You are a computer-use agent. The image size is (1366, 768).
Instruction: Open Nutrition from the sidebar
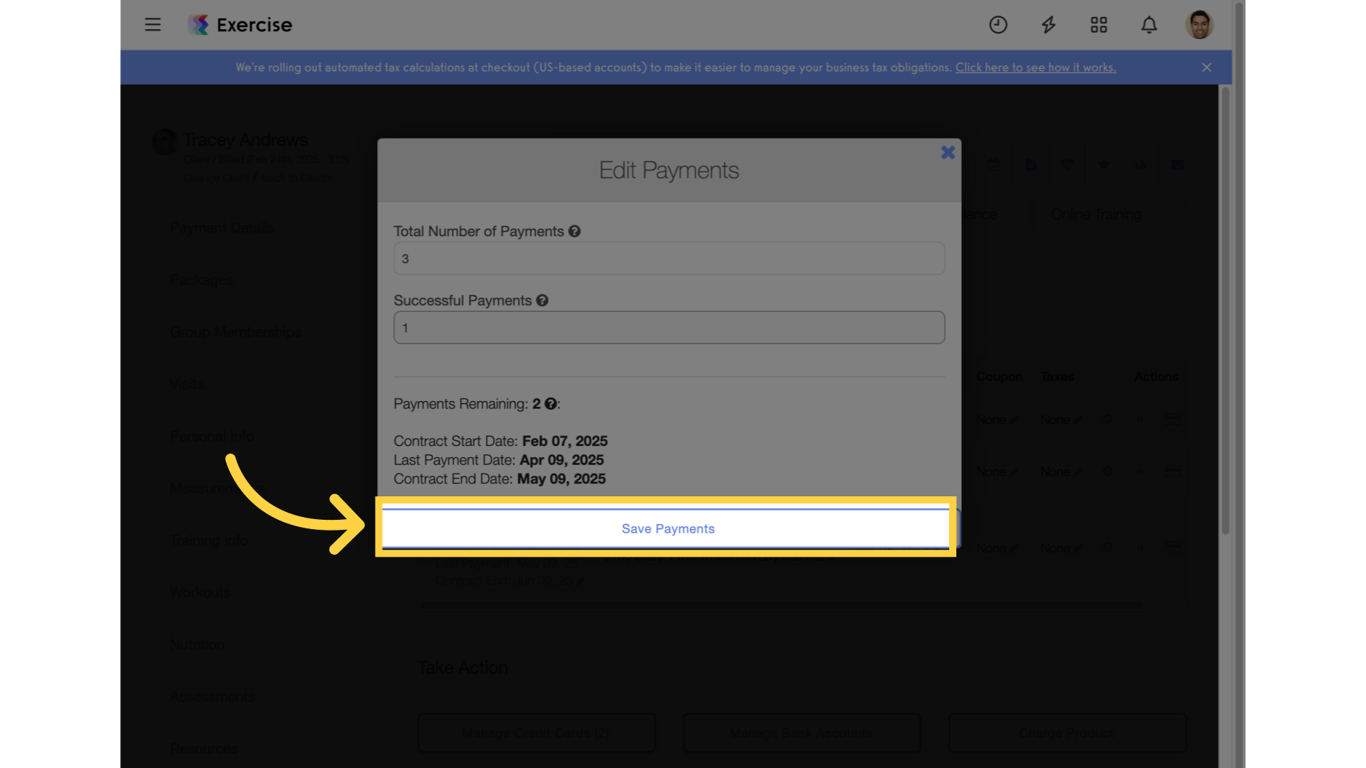[196, 644]
